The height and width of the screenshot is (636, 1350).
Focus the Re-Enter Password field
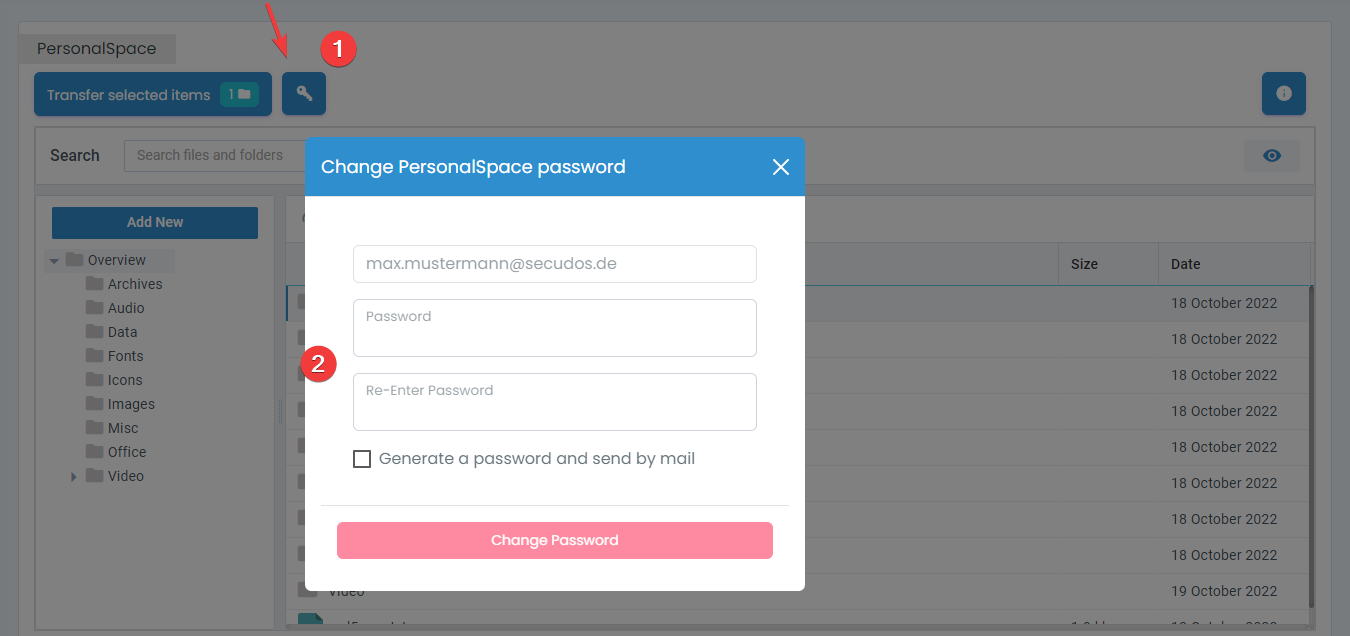pos(554,402)
